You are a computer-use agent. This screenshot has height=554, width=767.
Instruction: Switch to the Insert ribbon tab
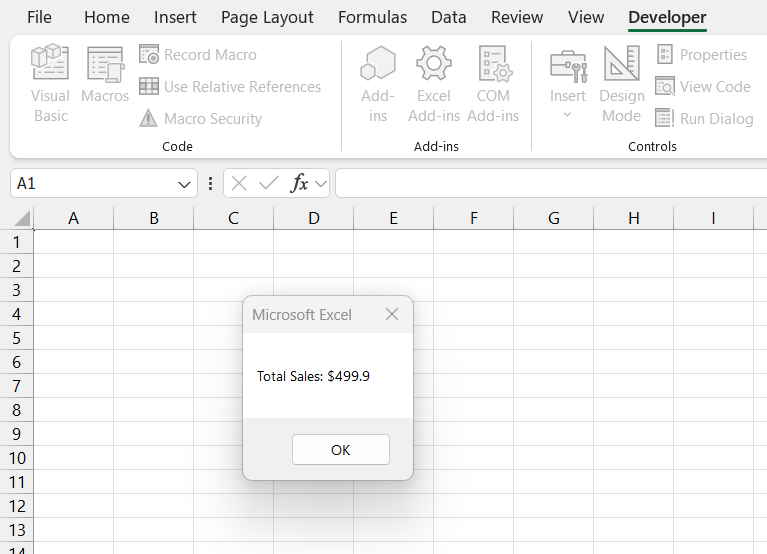(x=175, y=17)
